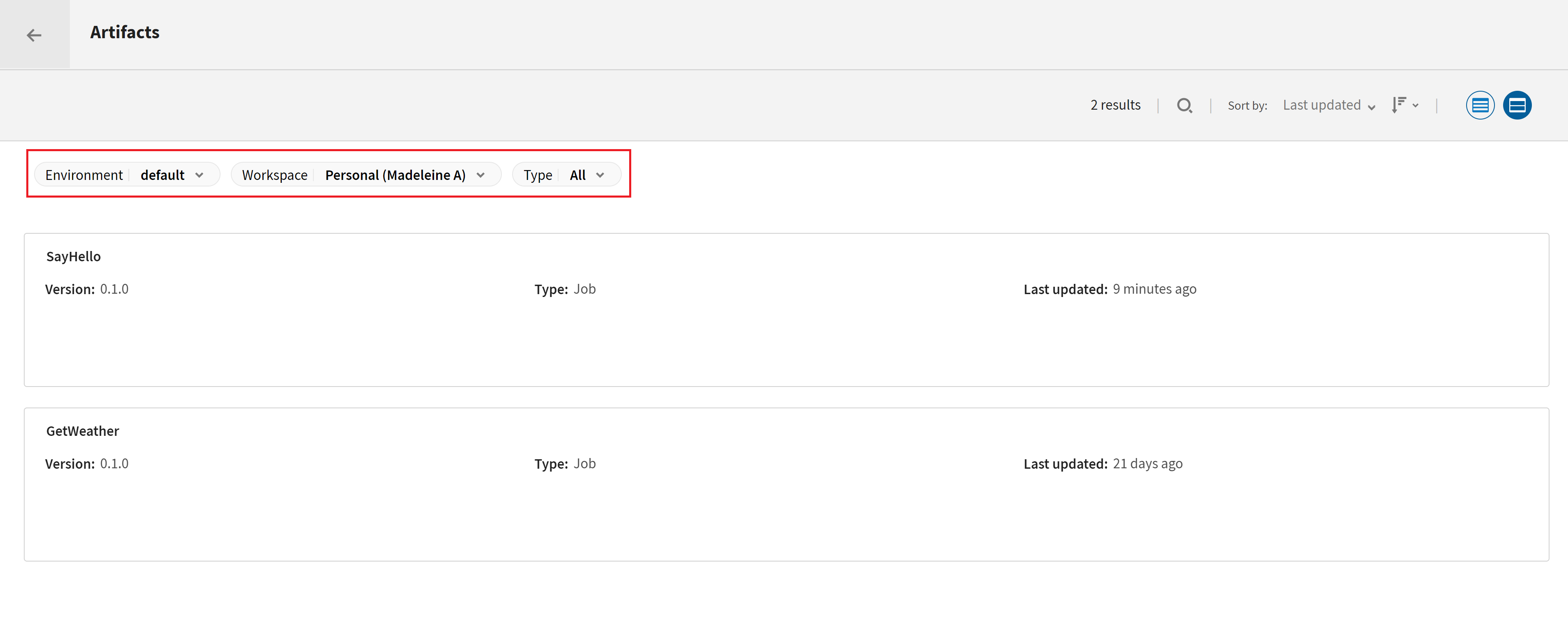
Task: Switch to card view icon
Action: (1517, 106)
